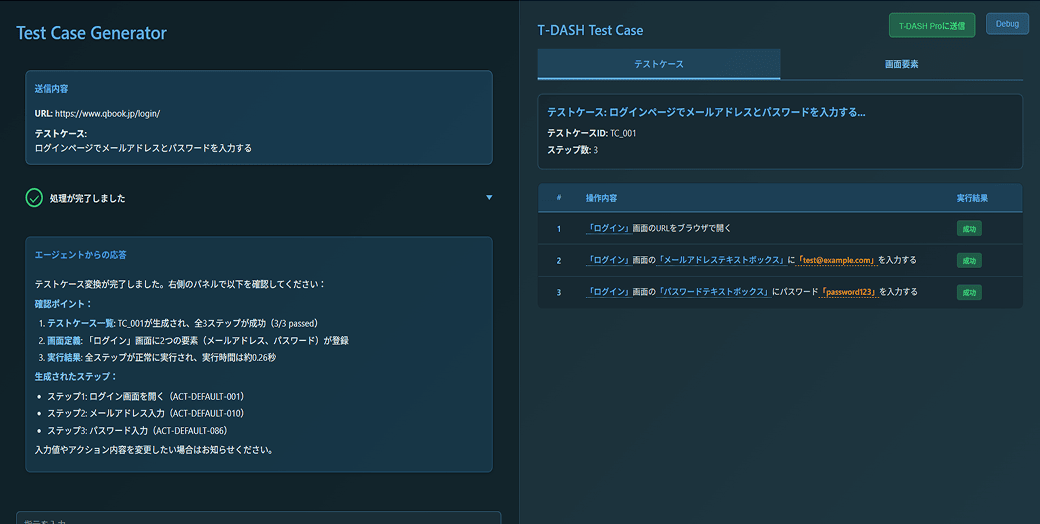Click the 成功 badge in step 1
The image size is (1040, 524).
969,228
